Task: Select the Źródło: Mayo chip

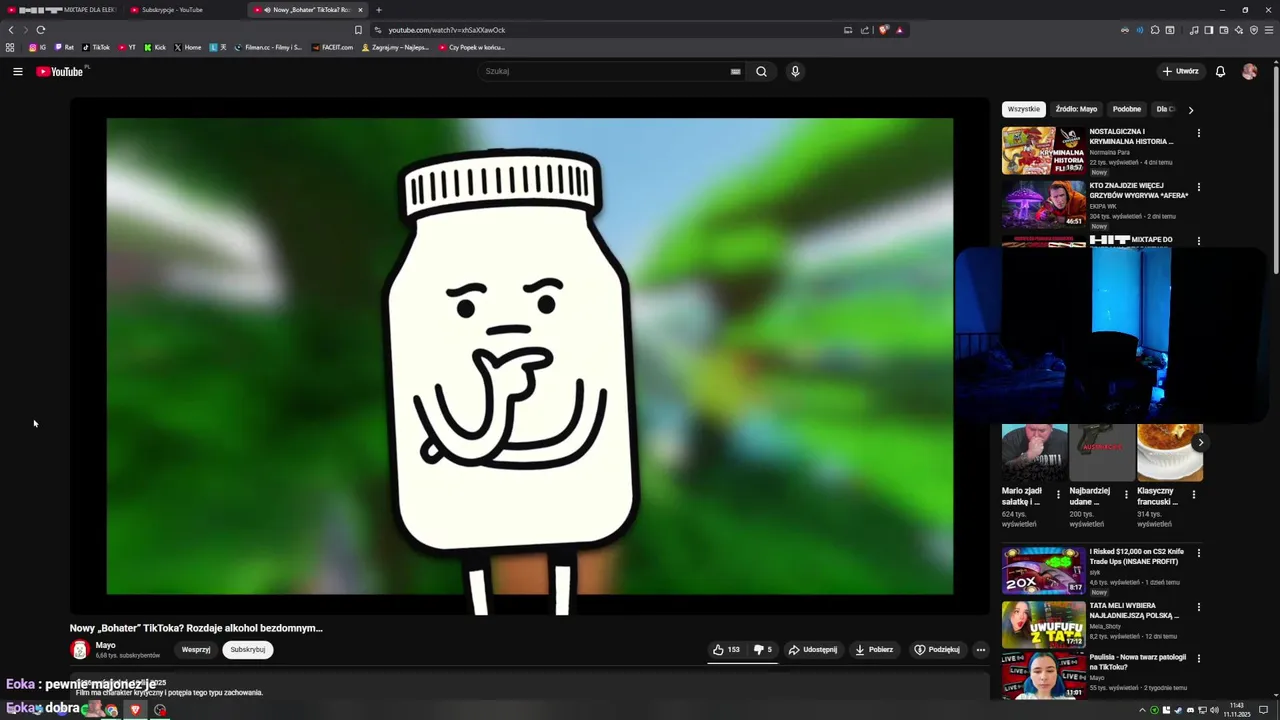Action: (1076, 109)
